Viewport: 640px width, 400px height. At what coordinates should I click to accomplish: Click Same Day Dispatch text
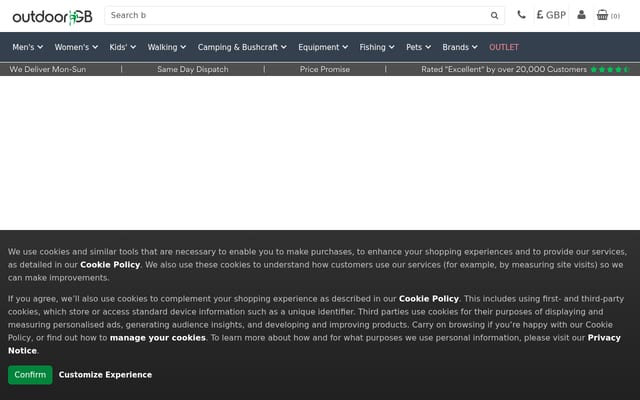point(193,69)
